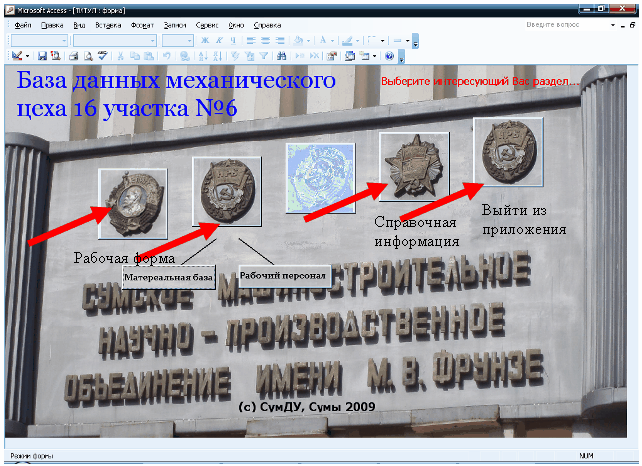Screen dimensions: 642x466
Task: Click the Filter by Form icon
Action: click(x=249, y=56)
